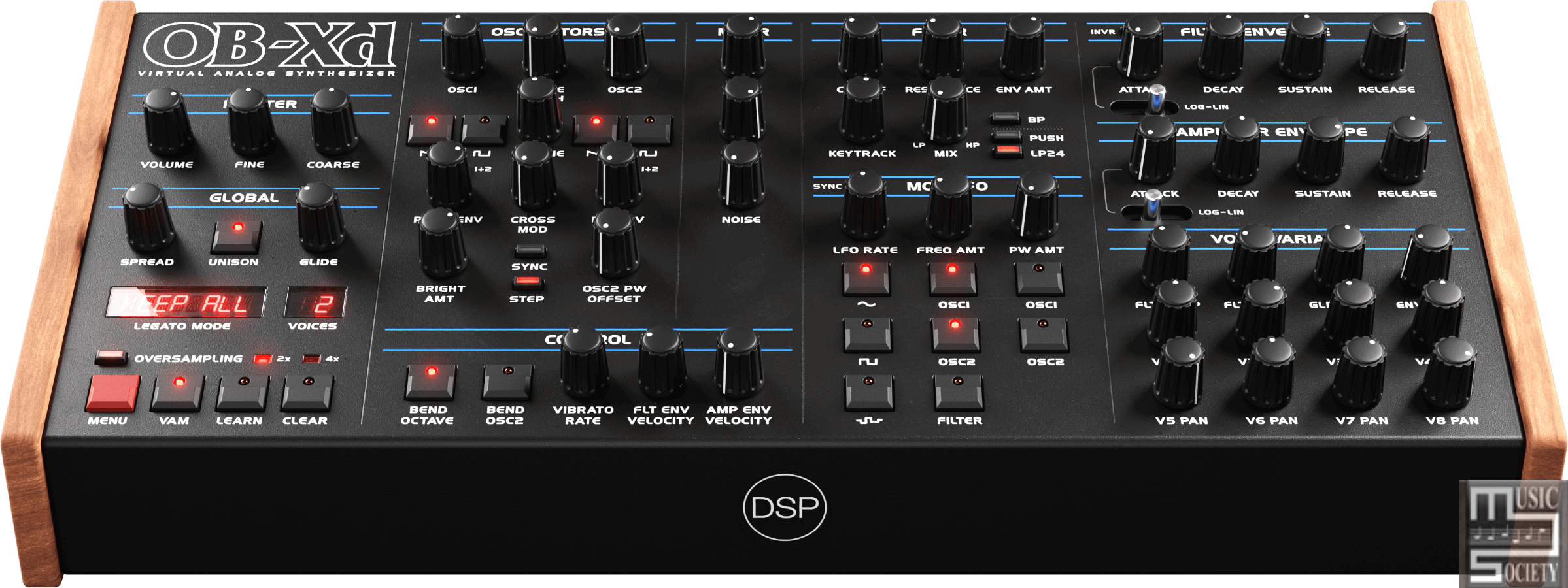The image size is (1568, 588).
Task: Click the COARSE tune knob
Action: [333, 122]
